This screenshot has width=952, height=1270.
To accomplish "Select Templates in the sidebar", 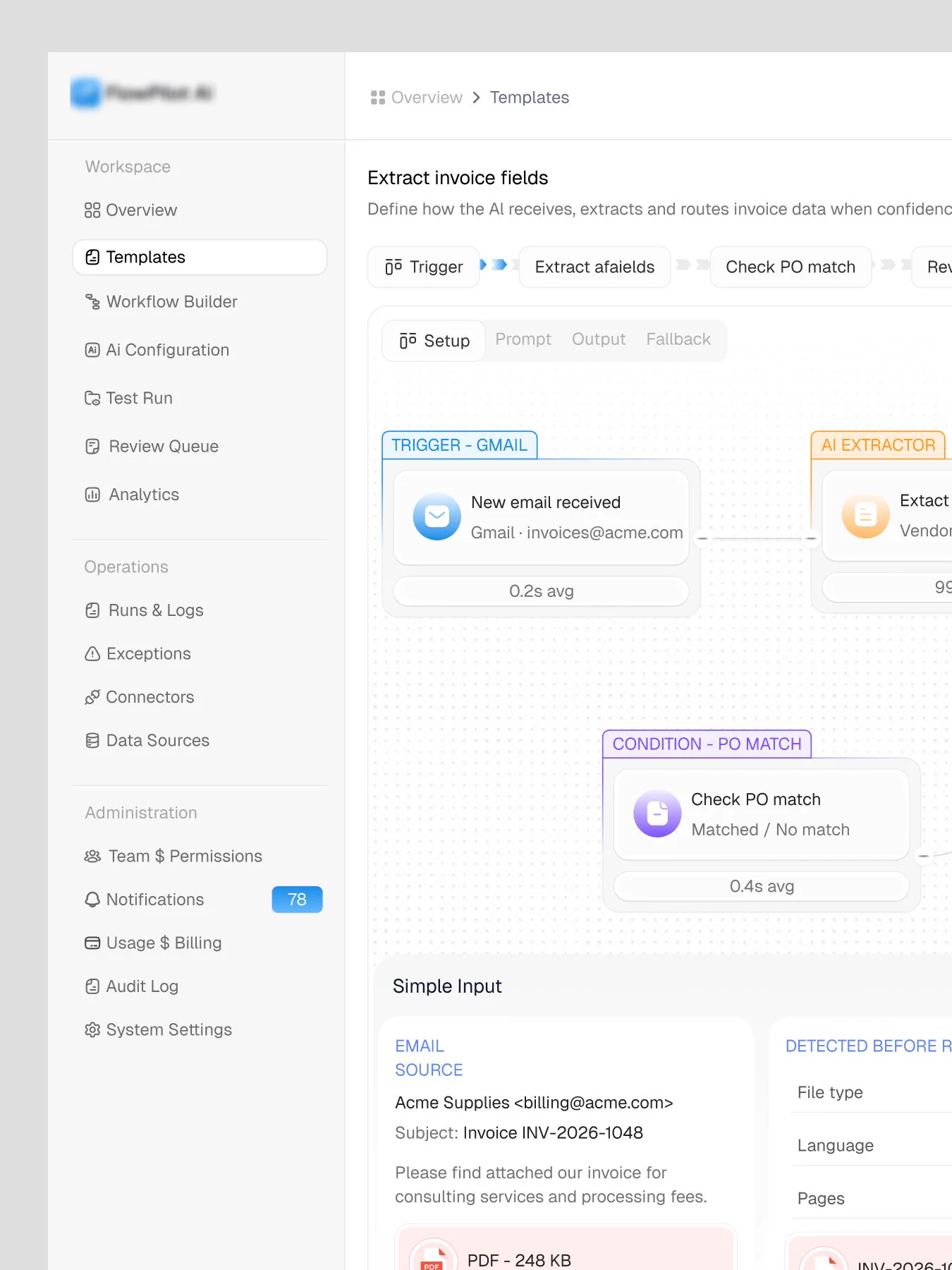I will pyautogui.click(x=199, y=257).
